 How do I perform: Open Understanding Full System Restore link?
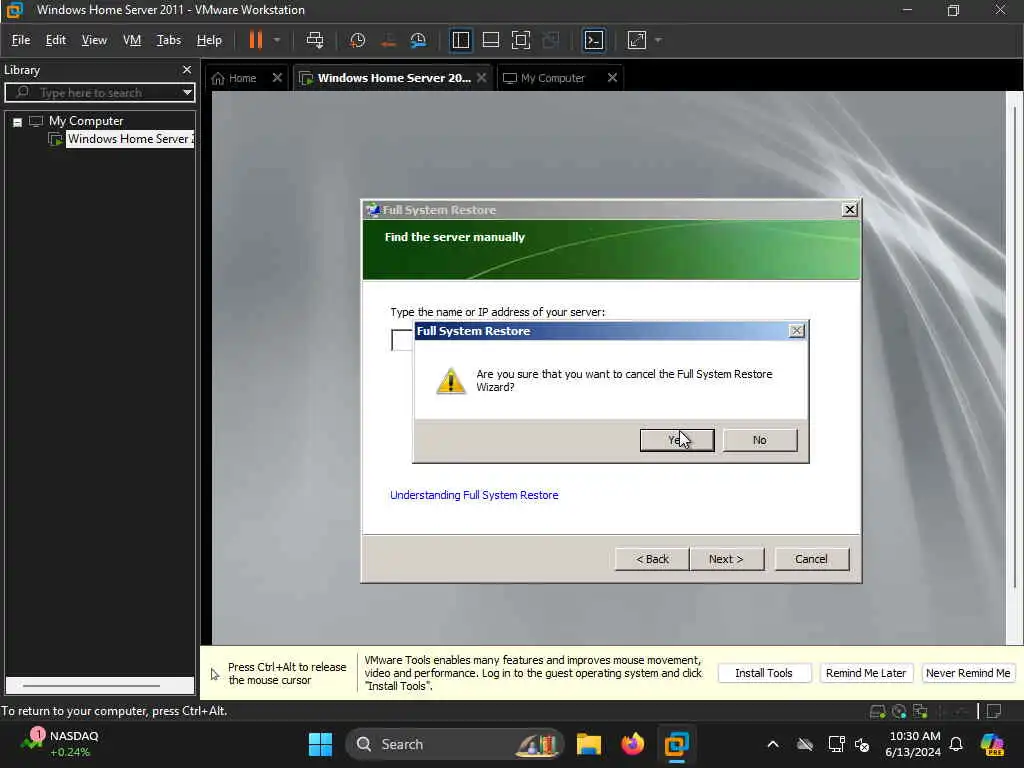pyautogui.click(x=474, y=495)
